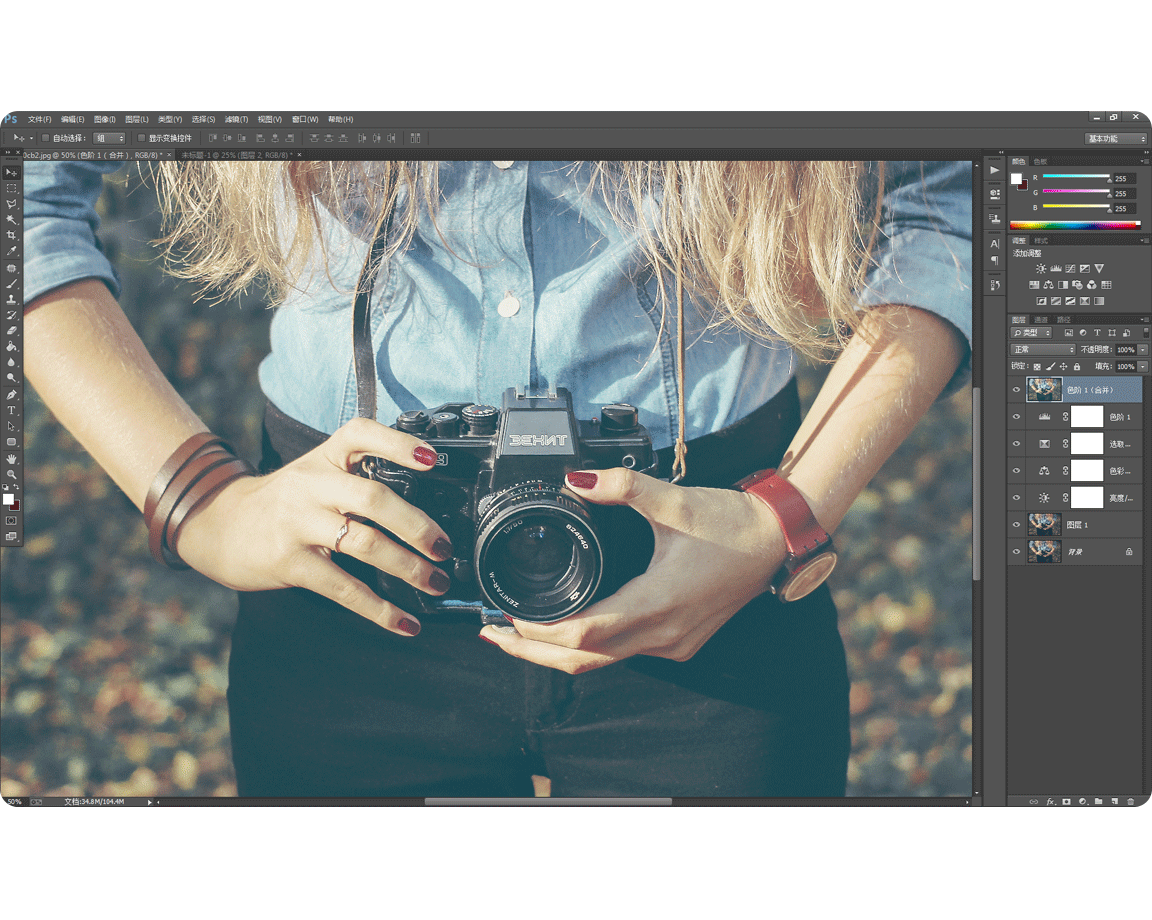The height and width of the screenshot is (920, 1152).
Task: Open the 图像(I) menu
Action: pyautogui.click(x=104, y=119)
